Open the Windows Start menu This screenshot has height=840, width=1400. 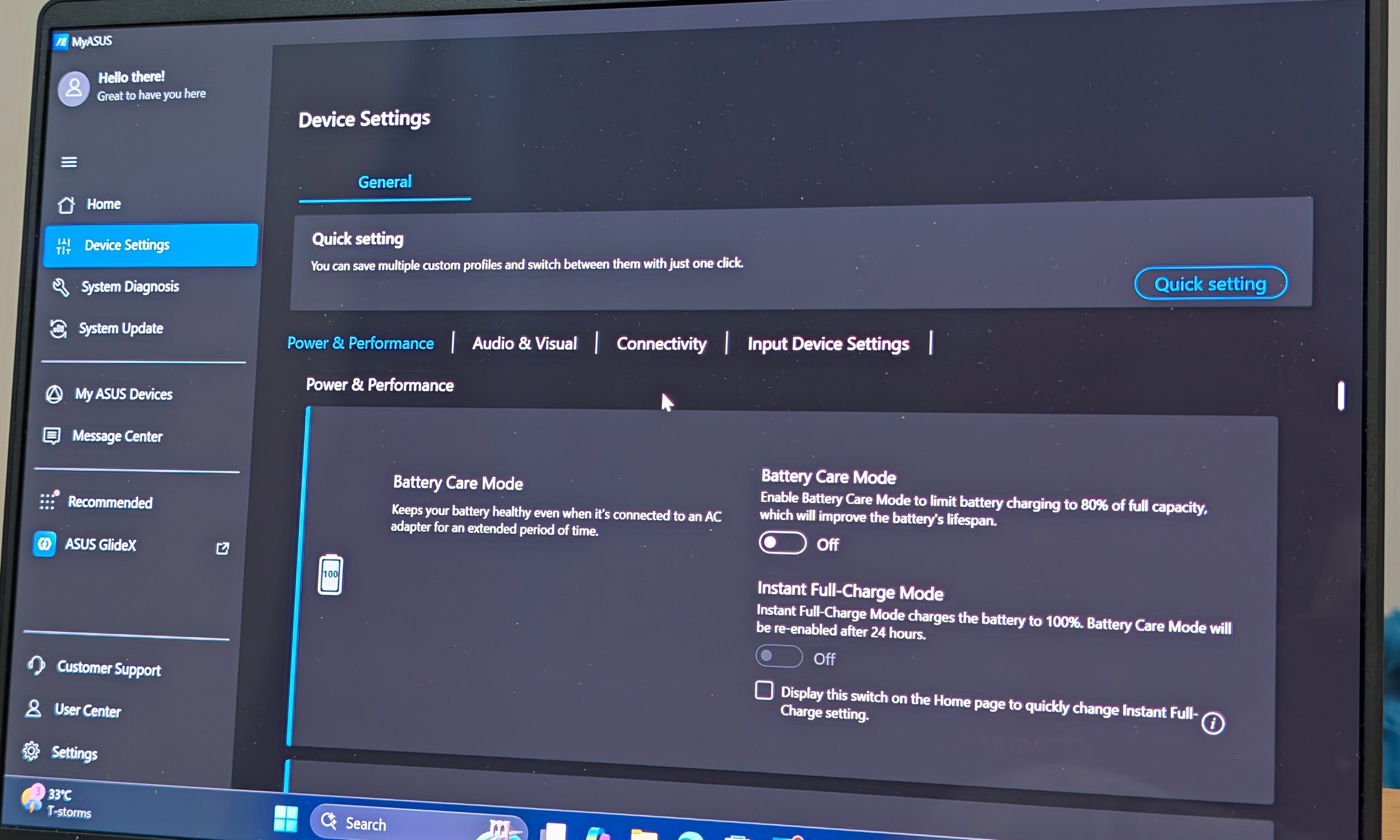pos(286,819)
